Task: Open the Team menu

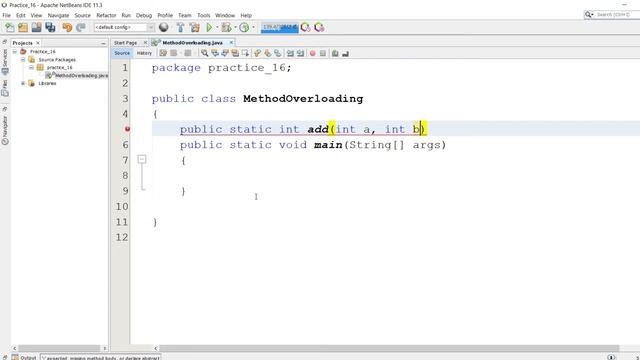Action: click(x=184, y=15)
